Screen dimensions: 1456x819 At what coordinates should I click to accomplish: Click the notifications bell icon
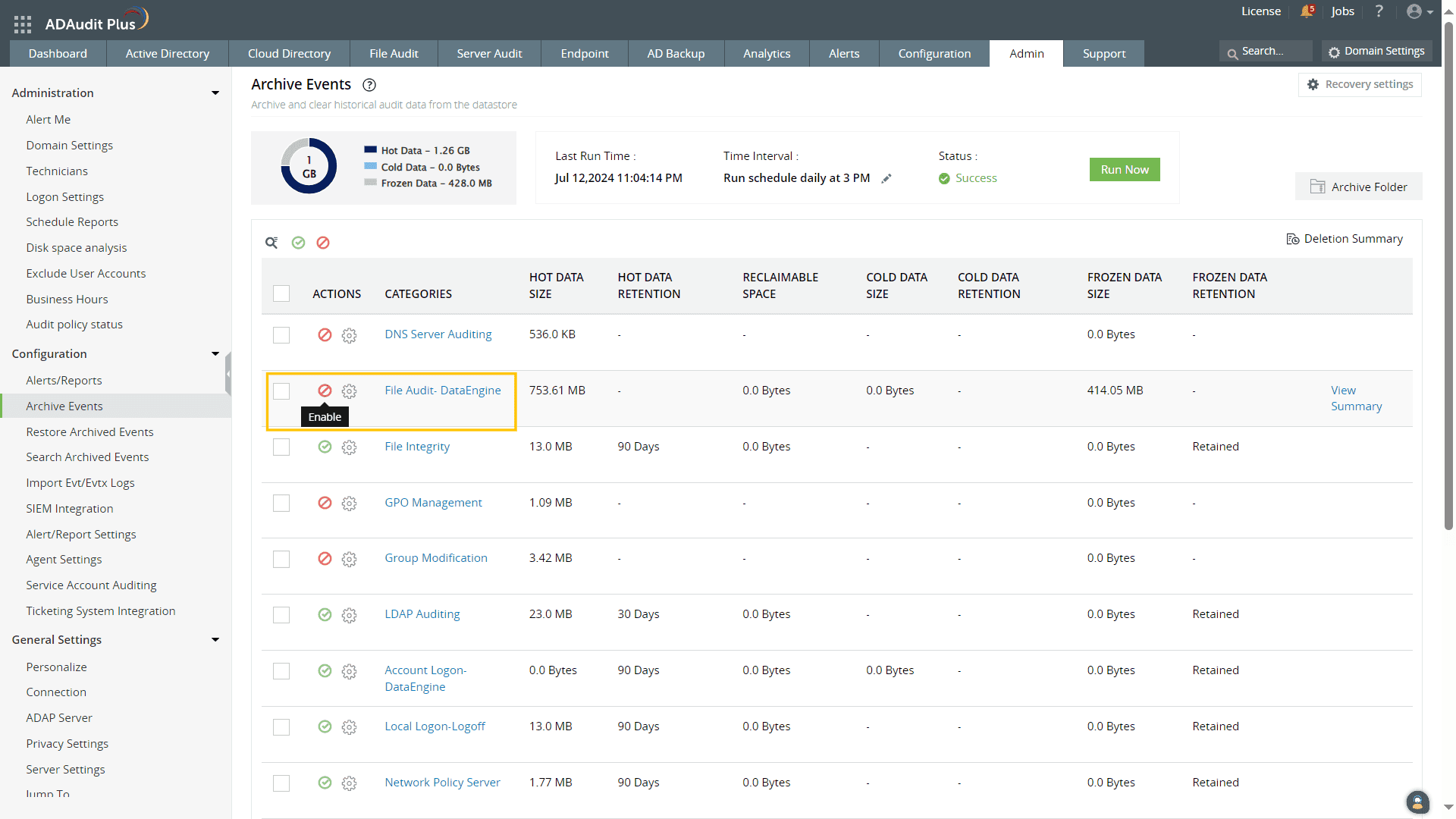click(1306, 11)
